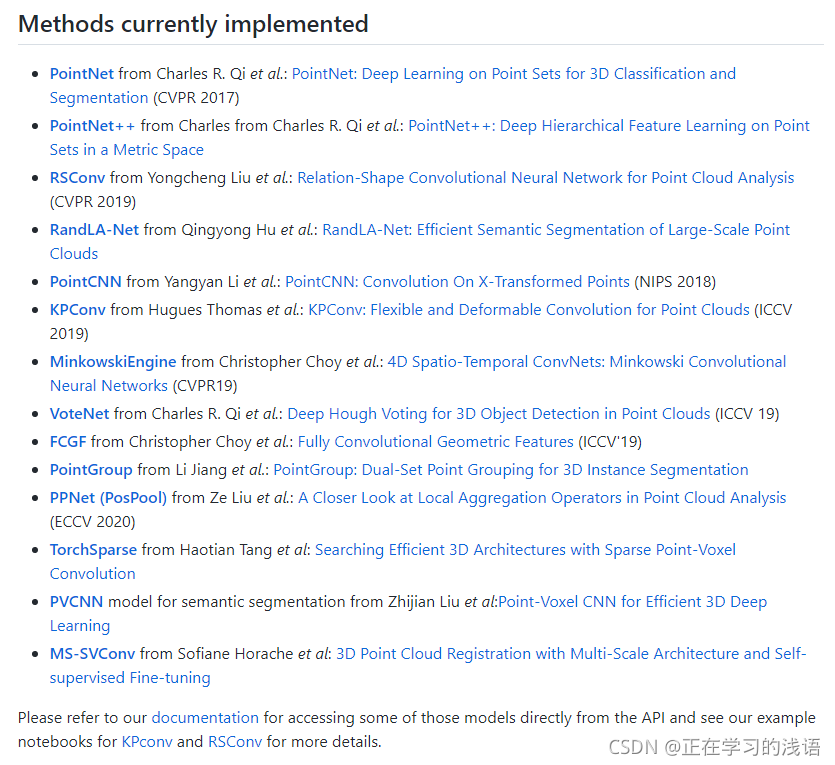Click the Methods currently implemented heading
This screenshot has width=835, height=765.
click(193, 24)
